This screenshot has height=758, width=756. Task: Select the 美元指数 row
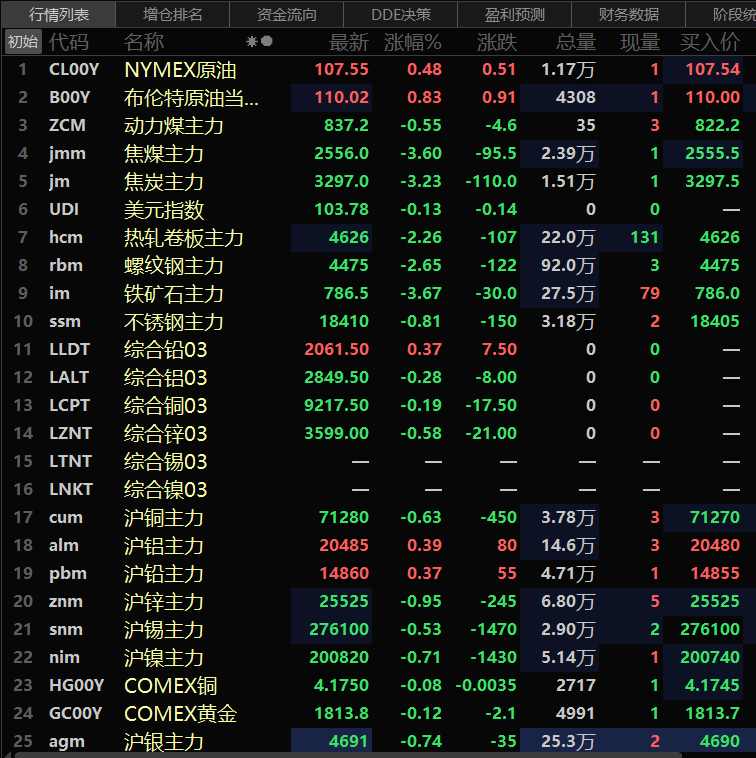point(163,210)
